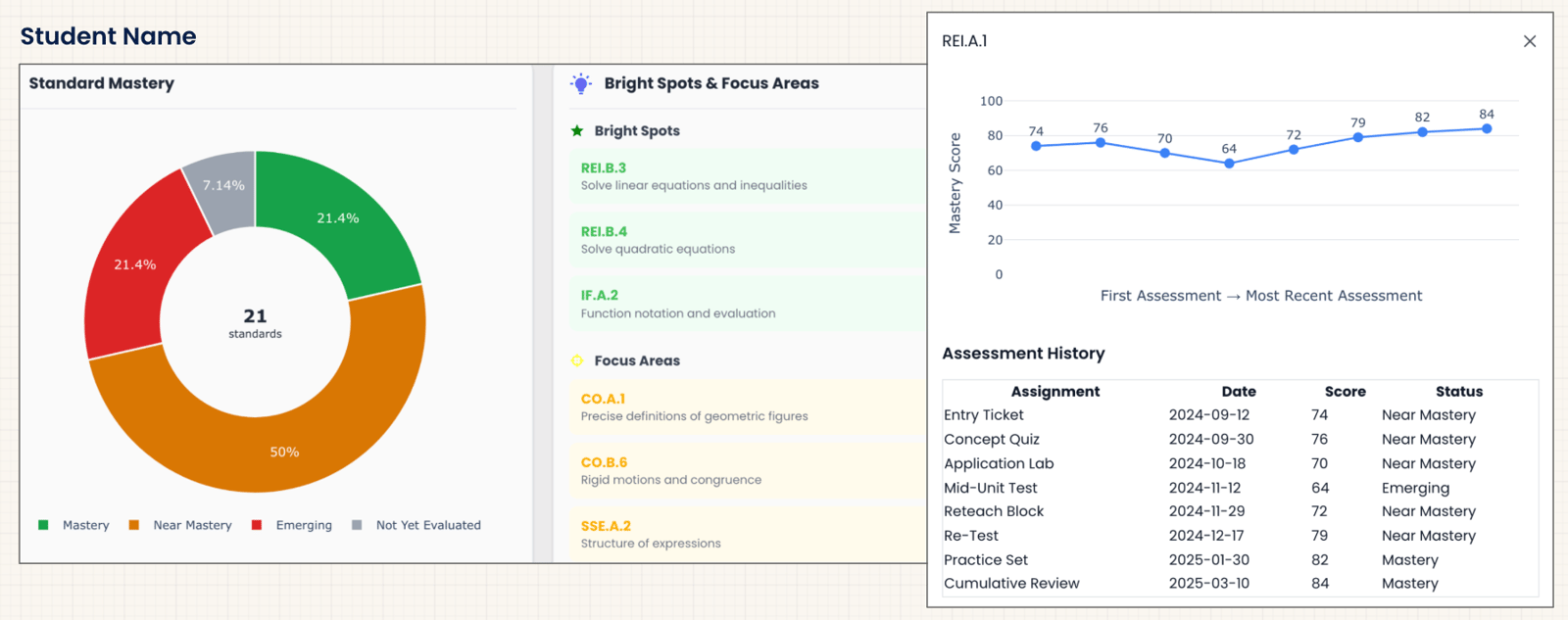Image resolution: width=1568 pixels, height=620 pixels.
Task: Select the Cumulative Review assignment row
Action: [1241, 584]
